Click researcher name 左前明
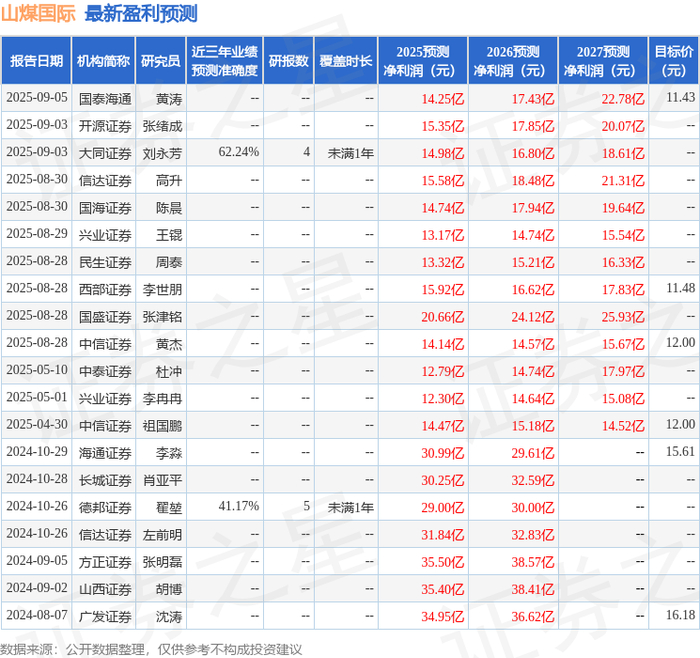The image size is (700, 658). point(162,534)
